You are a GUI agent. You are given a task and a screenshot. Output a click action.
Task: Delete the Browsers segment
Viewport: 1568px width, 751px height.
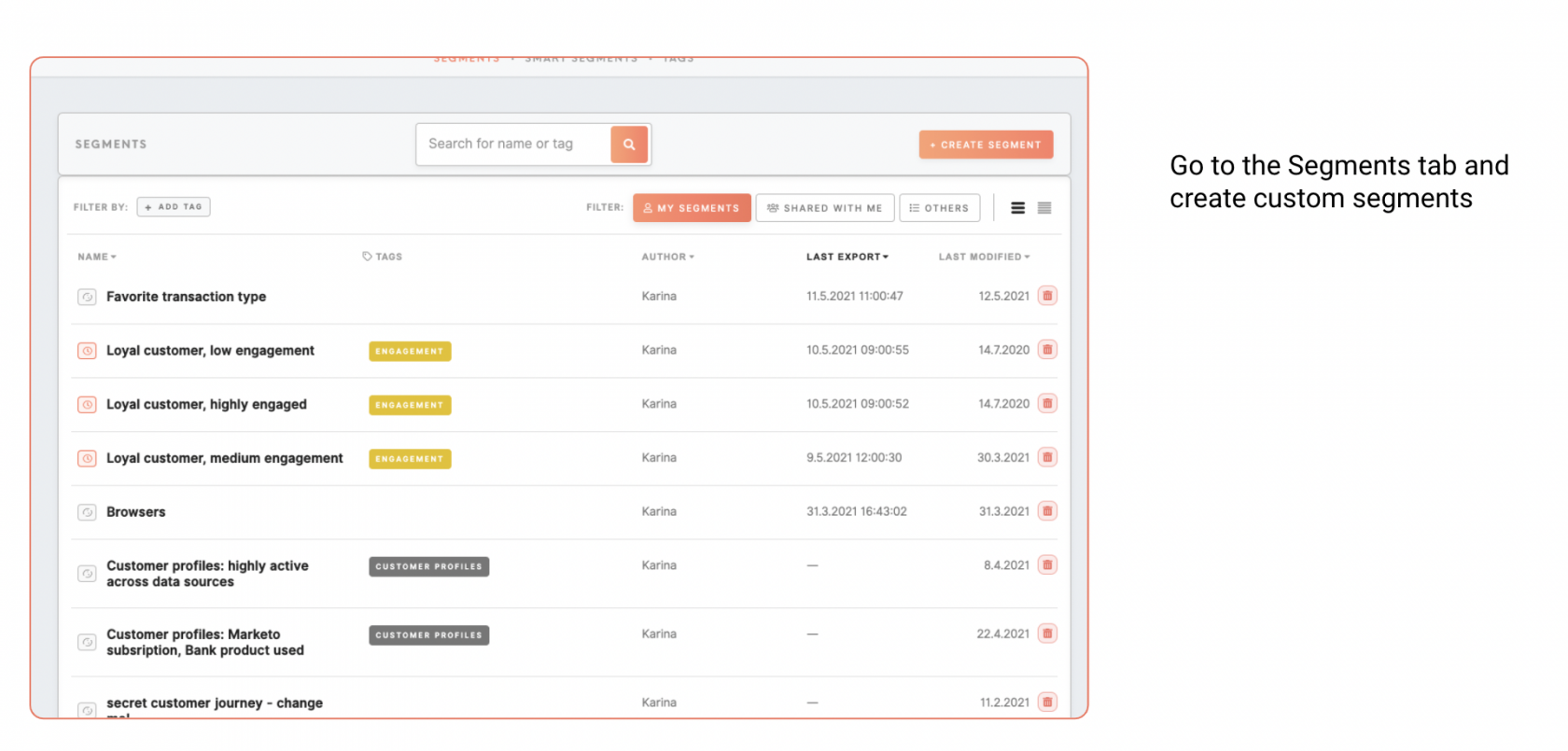[x=1047, y=511]
